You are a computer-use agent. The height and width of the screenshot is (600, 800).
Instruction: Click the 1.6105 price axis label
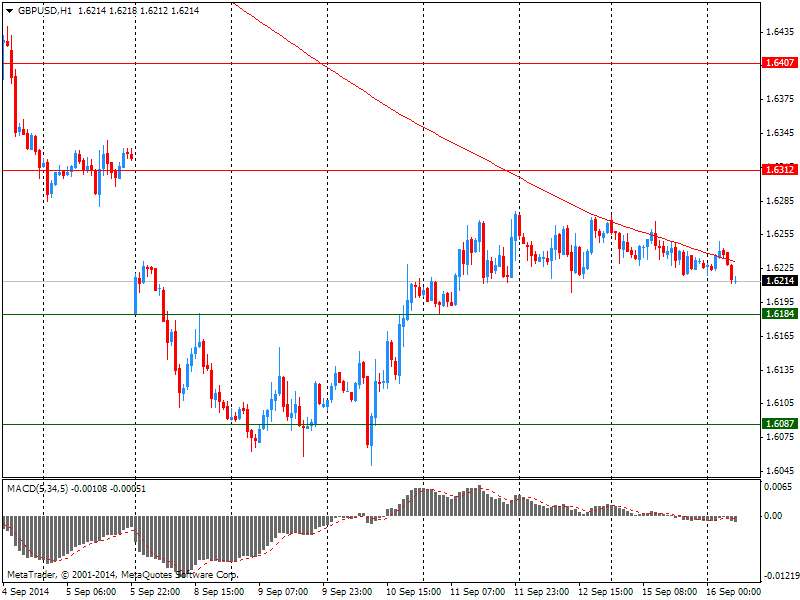tap(781, 403)
